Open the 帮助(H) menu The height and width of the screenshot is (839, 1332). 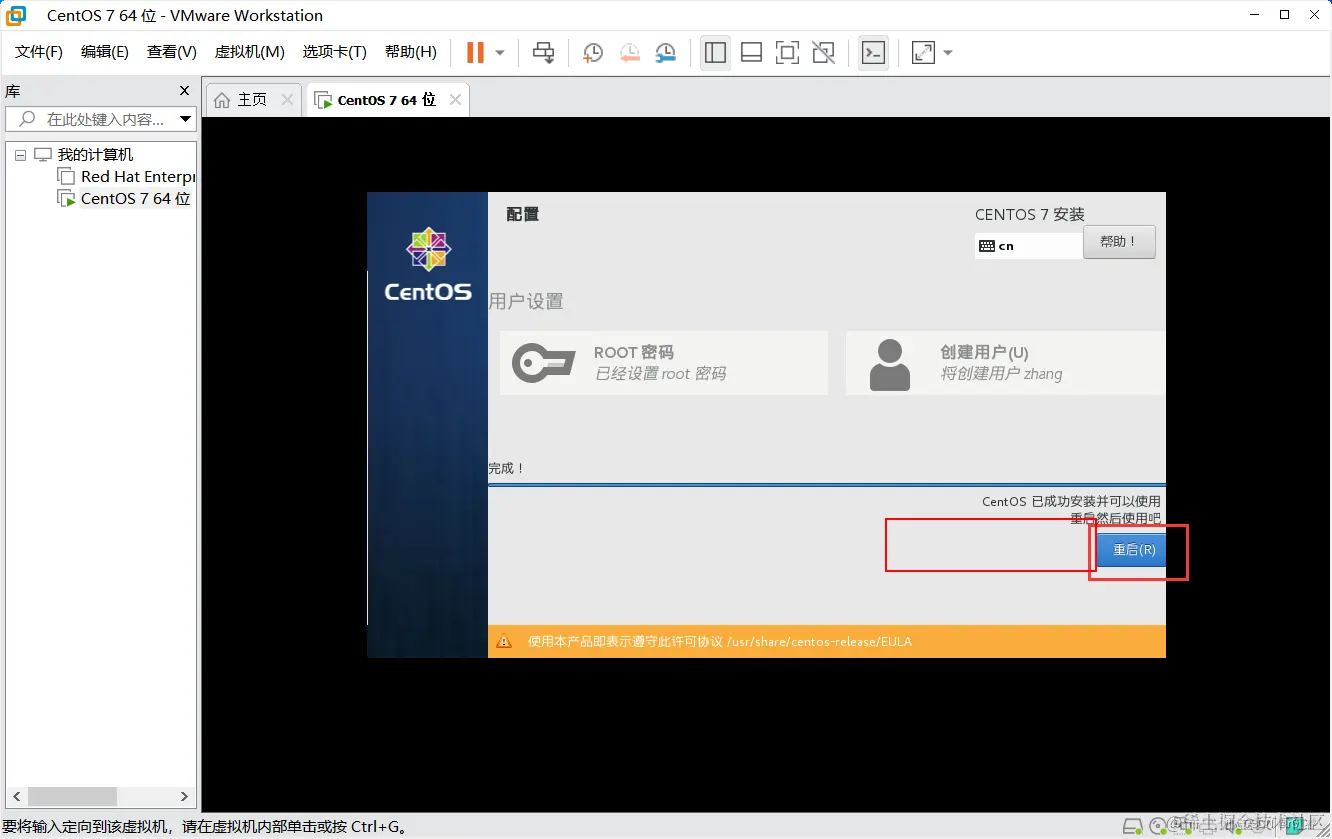(411, 52)
